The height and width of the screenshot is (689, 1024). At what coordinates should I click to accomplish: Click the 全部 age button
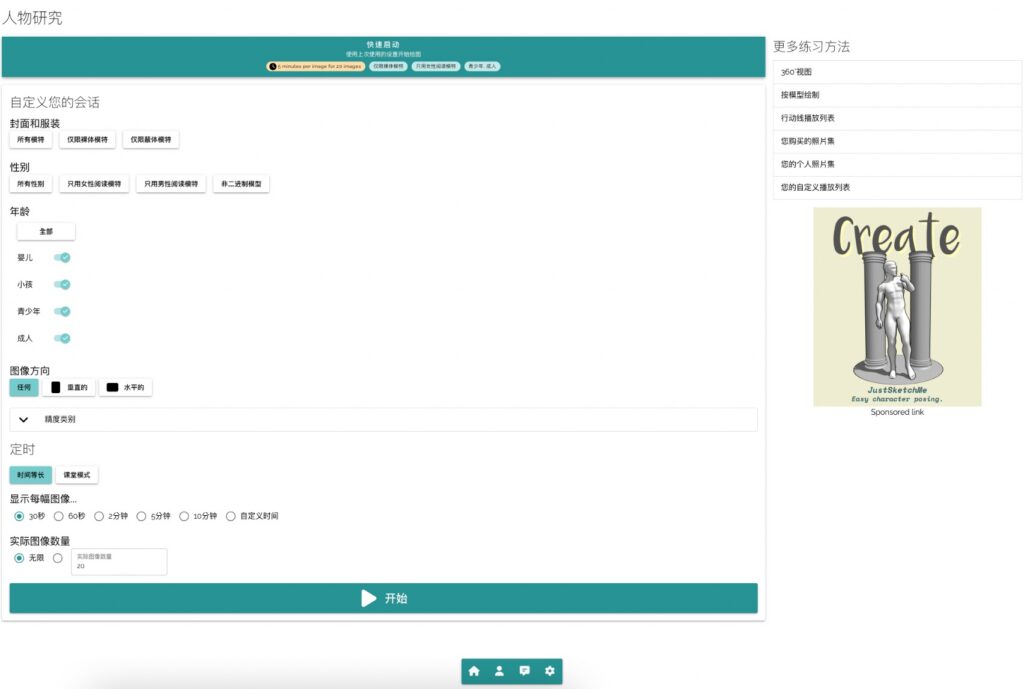[x=46, y=231]
